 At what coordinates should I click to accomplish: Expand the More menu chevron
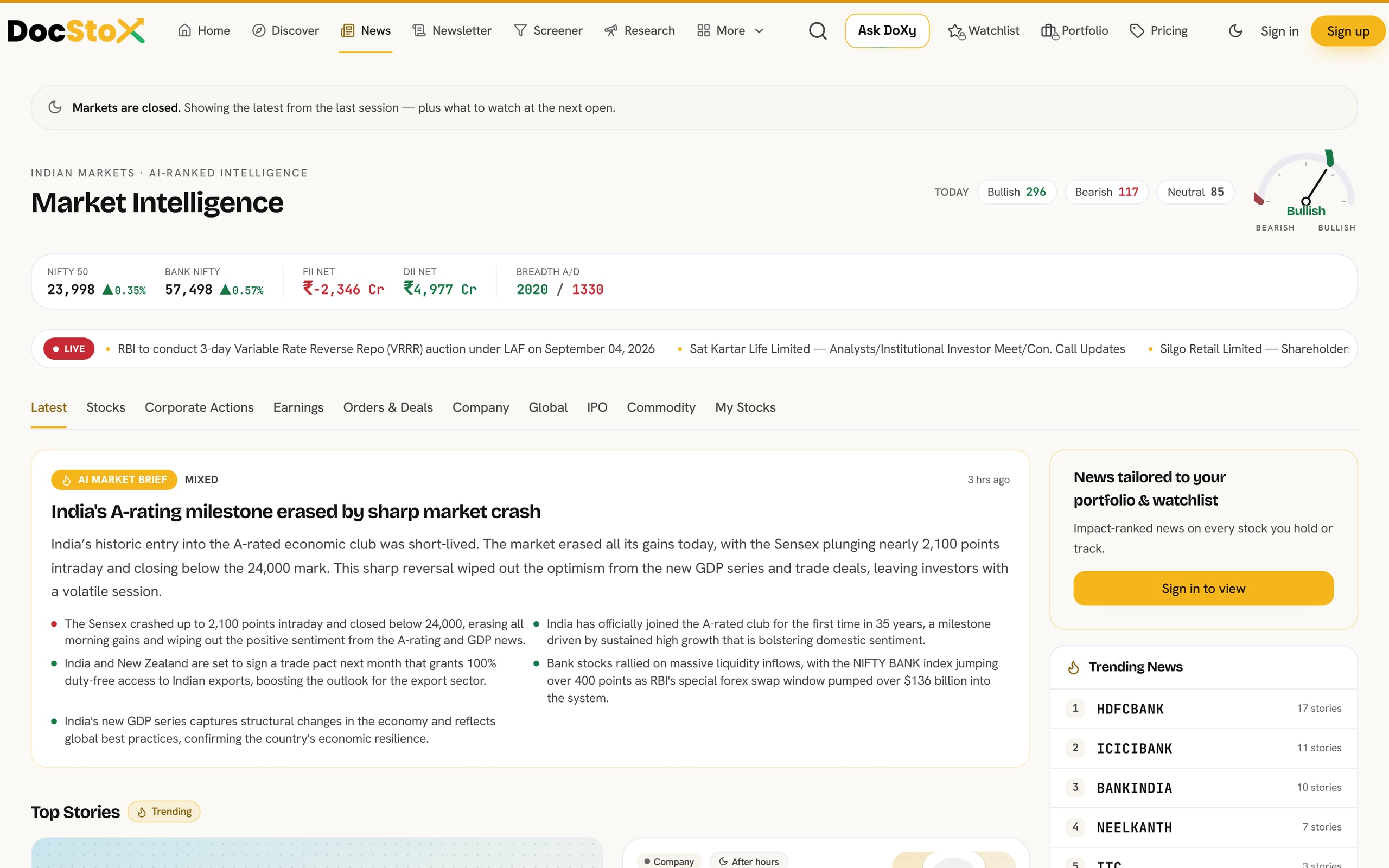(x=759, y=31)
